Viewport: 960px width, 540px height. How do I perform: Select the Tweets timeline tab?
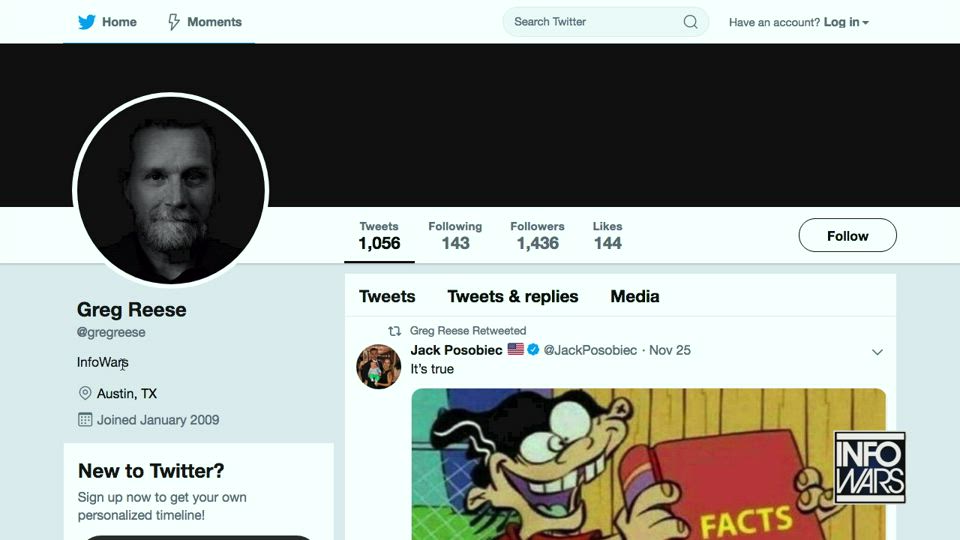pyautogui.click(x=387, y=296)
